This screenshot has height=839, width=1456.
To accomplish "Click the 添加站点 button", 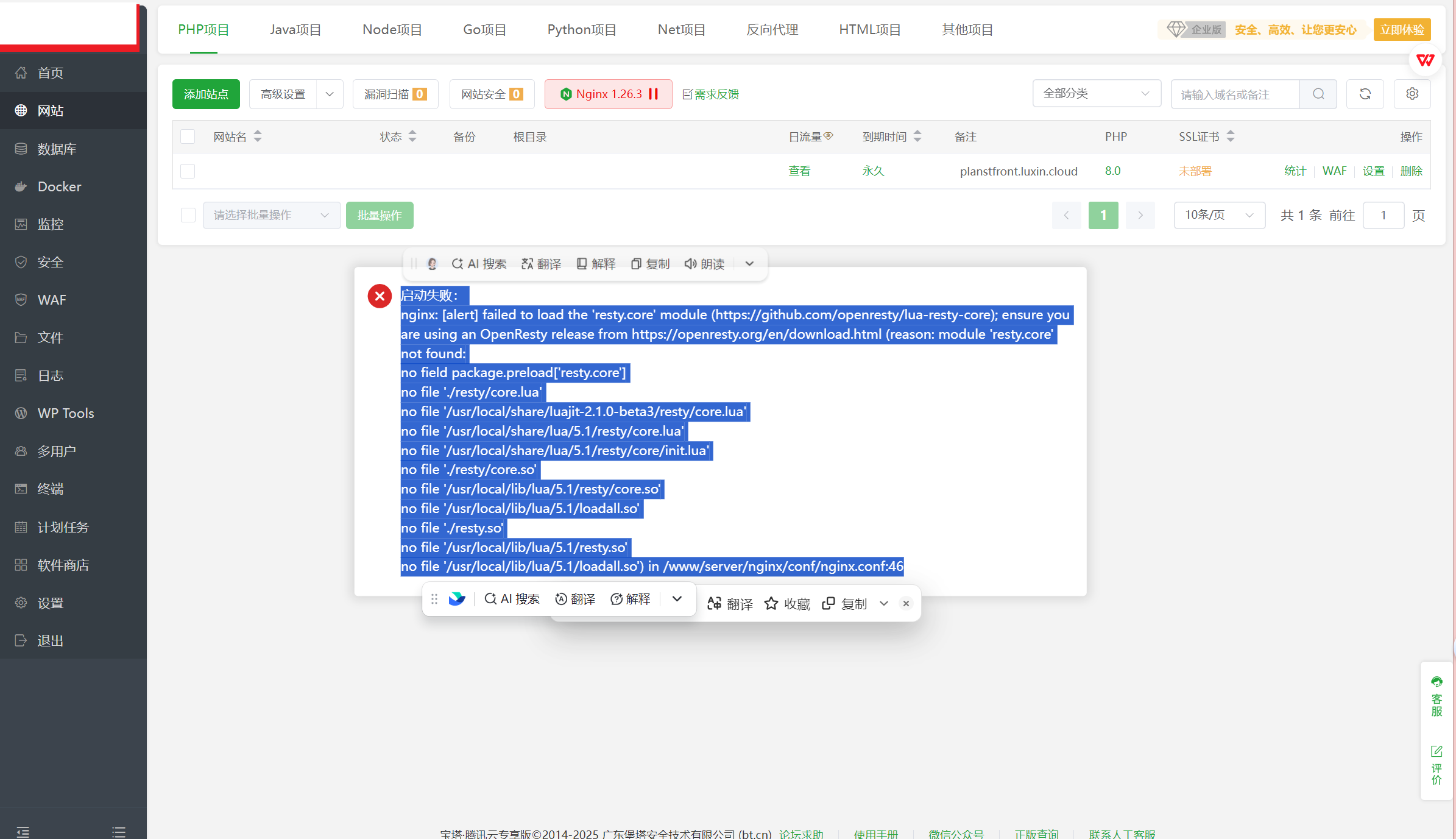I will pos(206,94).
